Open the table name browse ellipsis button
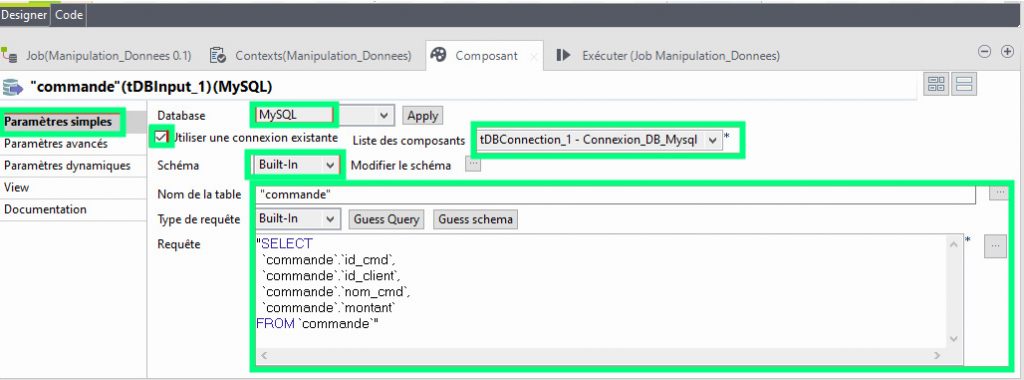The width and height of the screenshot is (1024, 380). tap(998, 193)
